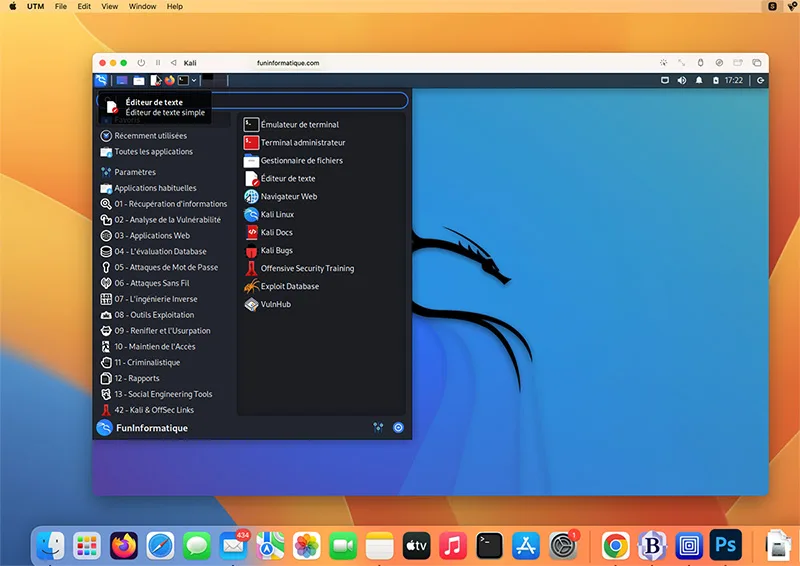Open Mail with 434 badge in dock
The width and height of the screenshot is (800, 566).
(x=233, y=546)
